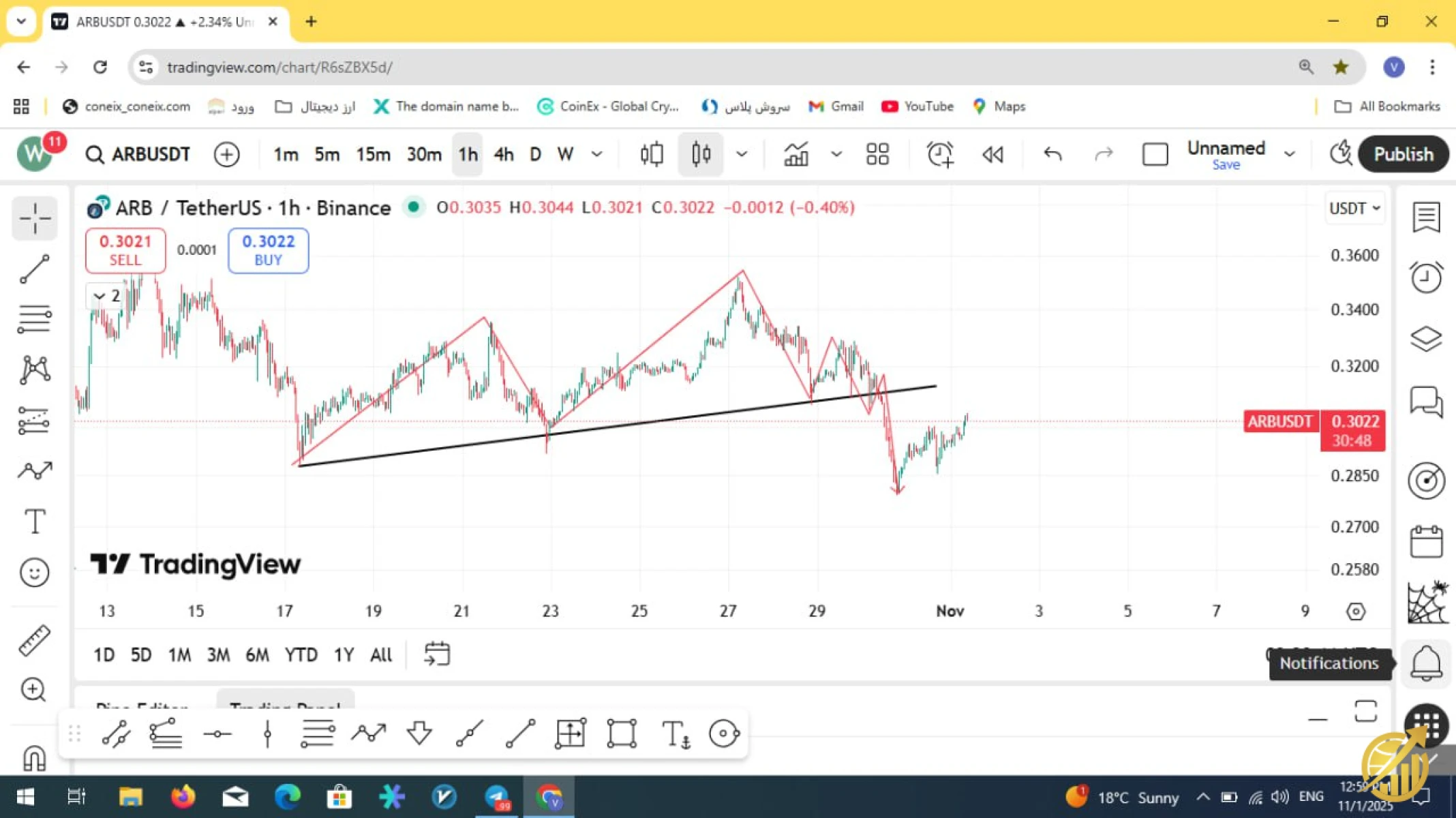Viewport: 1456px width, 818px height.
Task: Open the watchlist panel icon
Action: coord(1426,218)
